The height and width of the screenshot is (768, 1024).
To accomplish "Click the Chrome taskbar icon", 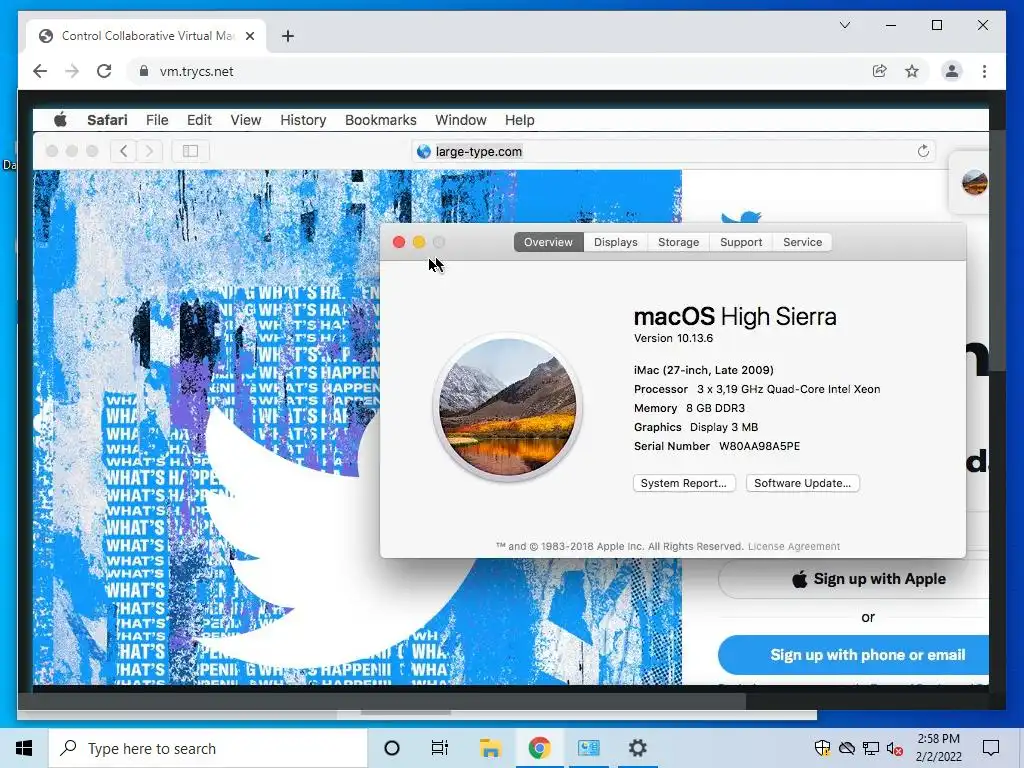I will [x=539, y=748].
